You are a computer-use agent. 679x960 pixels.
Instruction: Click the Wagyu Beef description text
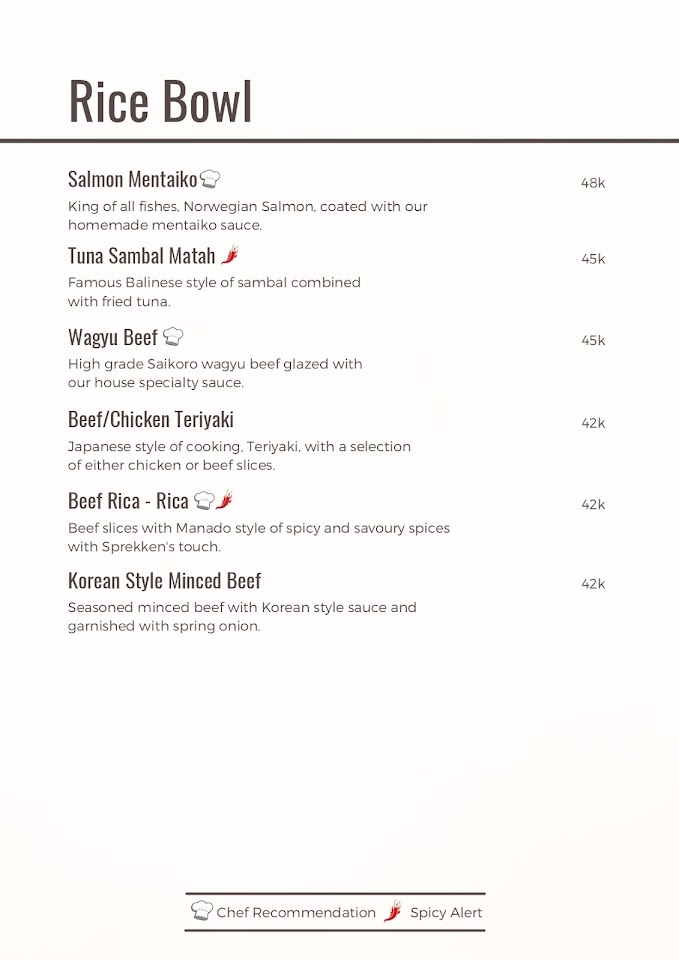click(x=214, y=373)
